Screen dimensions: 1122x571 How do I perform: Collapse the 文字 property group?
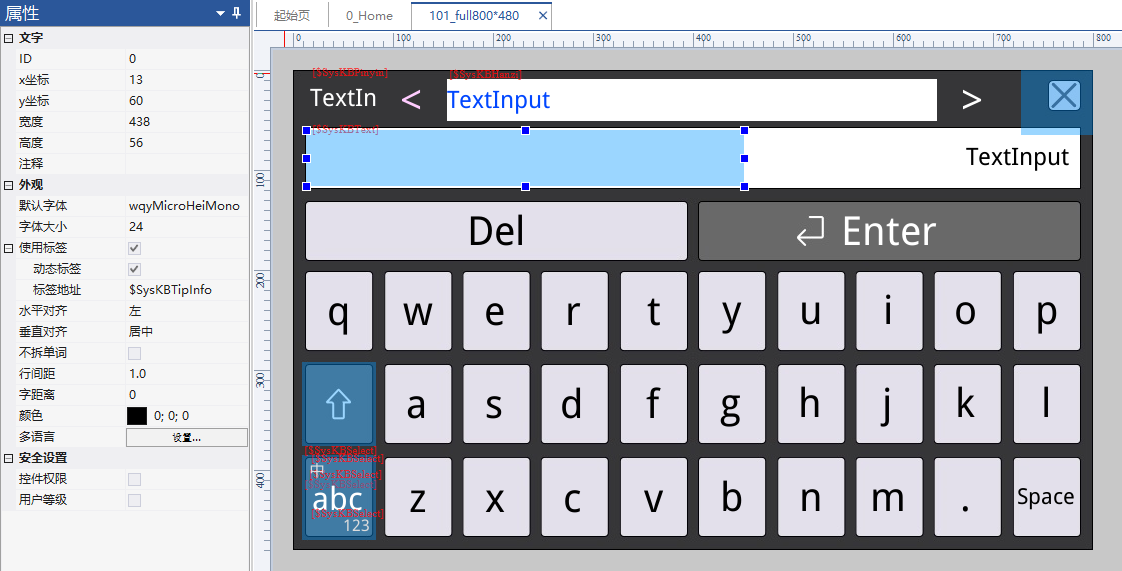[9, 38]
